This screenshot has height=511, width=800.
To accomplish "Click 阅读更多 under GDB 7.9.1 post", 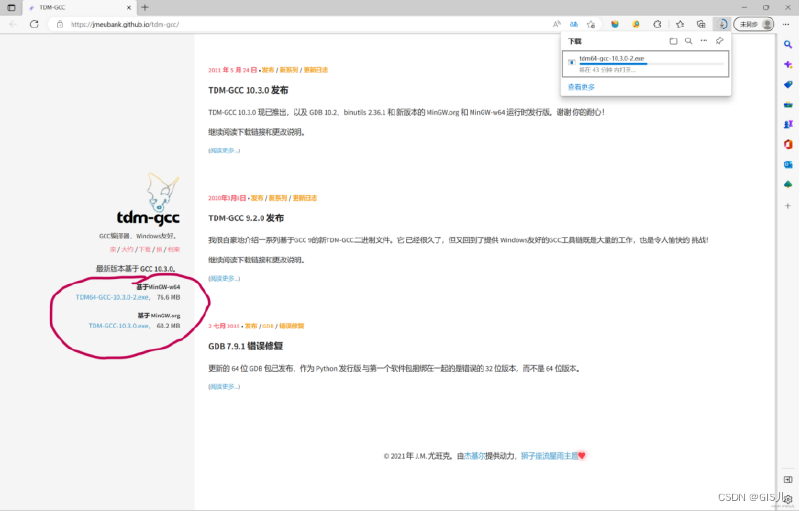I will tap(224, 387).
